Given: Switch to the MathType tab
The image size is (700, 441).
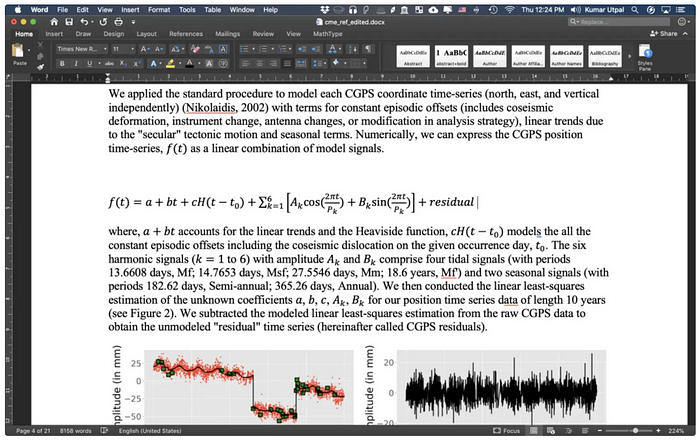Looking at the screenshot, I should pyautogui.click(x=328, y=34).
